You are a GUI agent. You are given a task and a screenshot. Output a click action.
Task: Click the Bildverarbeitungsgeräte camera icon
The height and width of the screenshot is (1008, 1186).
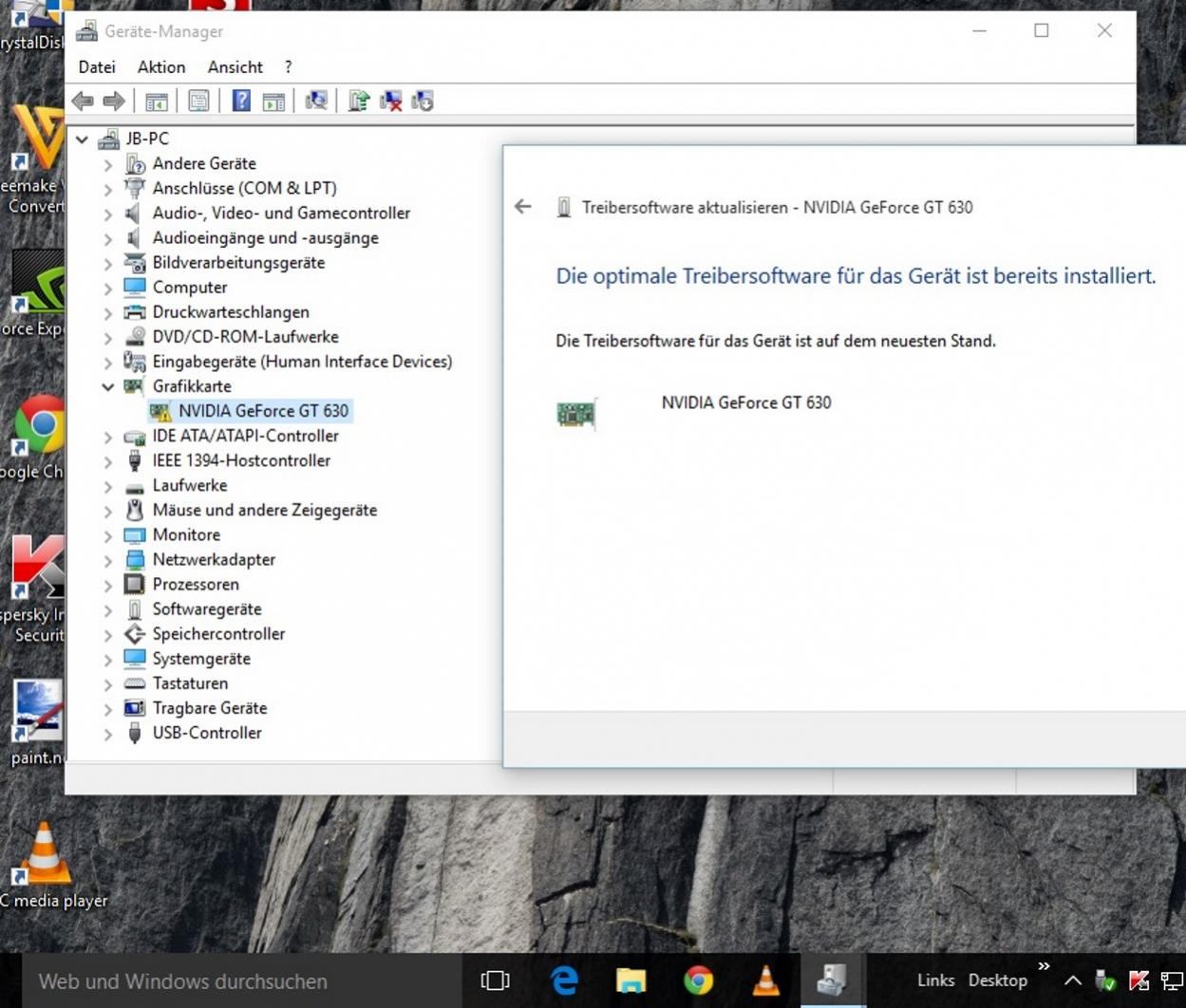pos(135,263)
